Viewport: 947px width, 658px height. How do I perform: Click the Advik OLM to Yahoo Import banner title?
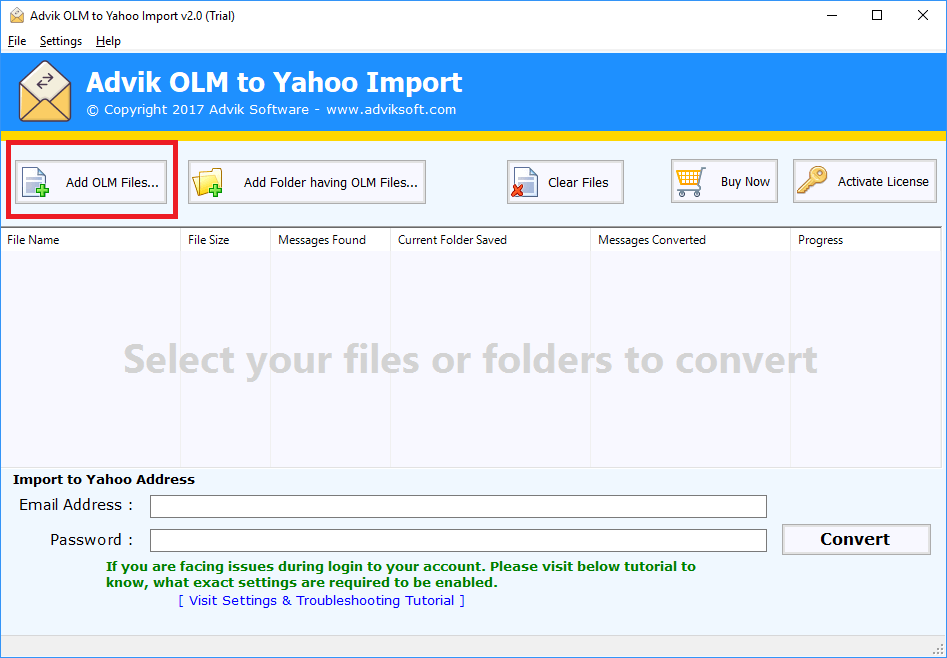tap(274, 82)
